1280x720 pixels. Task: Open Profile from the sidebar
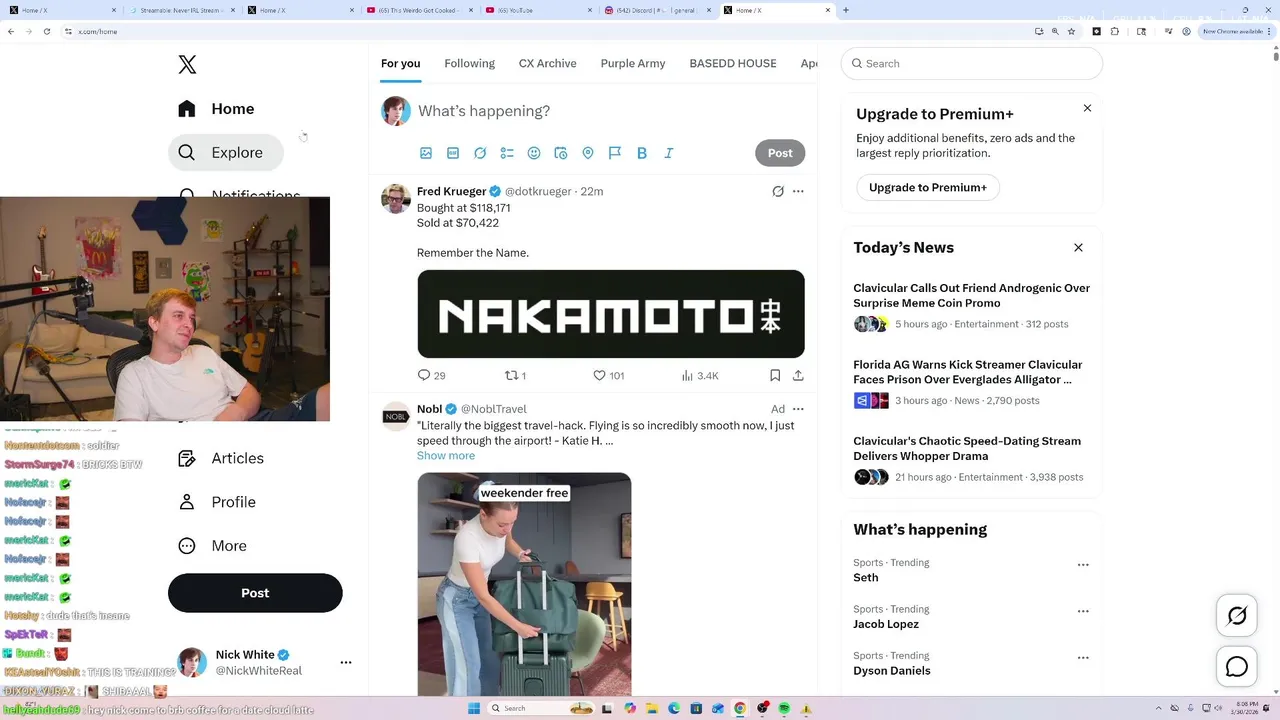click(x=217, y=502)
